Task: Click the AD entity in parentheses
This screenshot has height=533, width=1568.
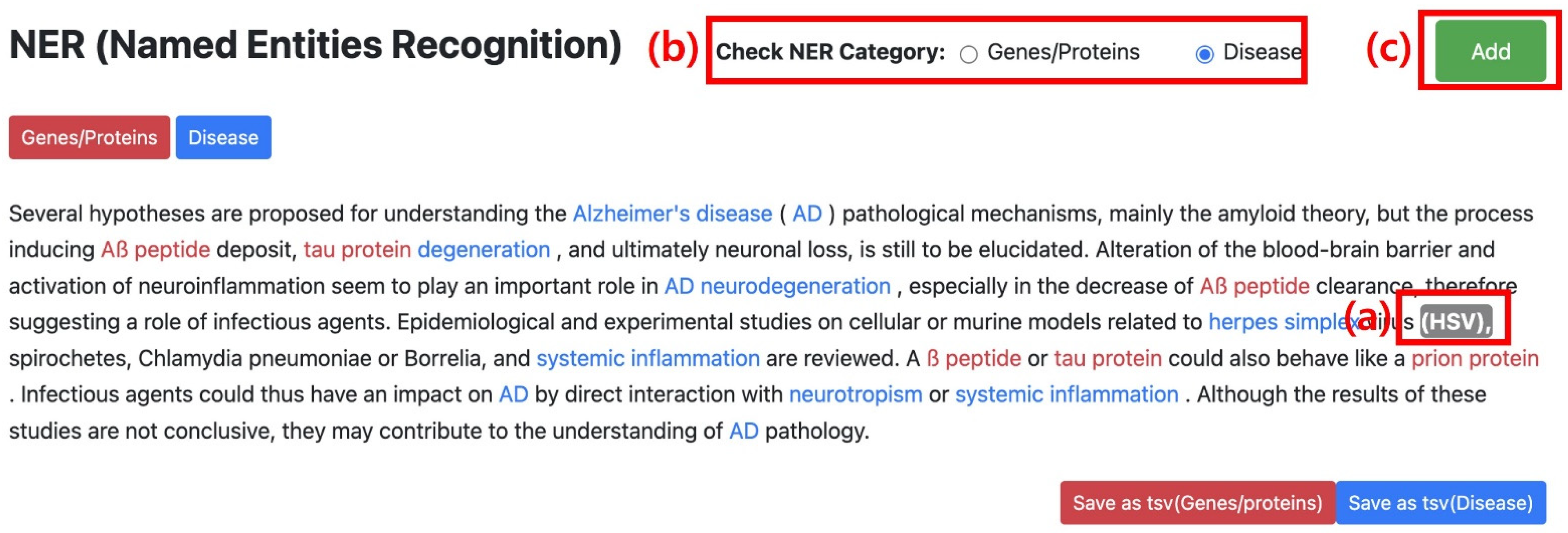Action: tap(807, 213)
